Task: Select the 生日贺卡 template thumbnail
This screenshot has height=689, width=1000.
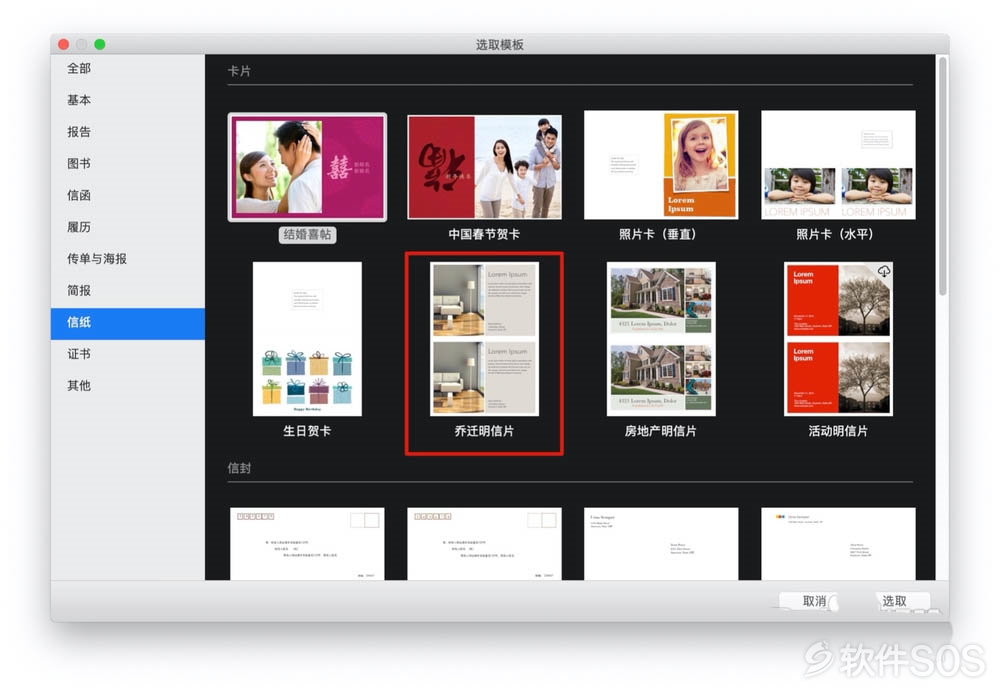Action: (307, 339)
